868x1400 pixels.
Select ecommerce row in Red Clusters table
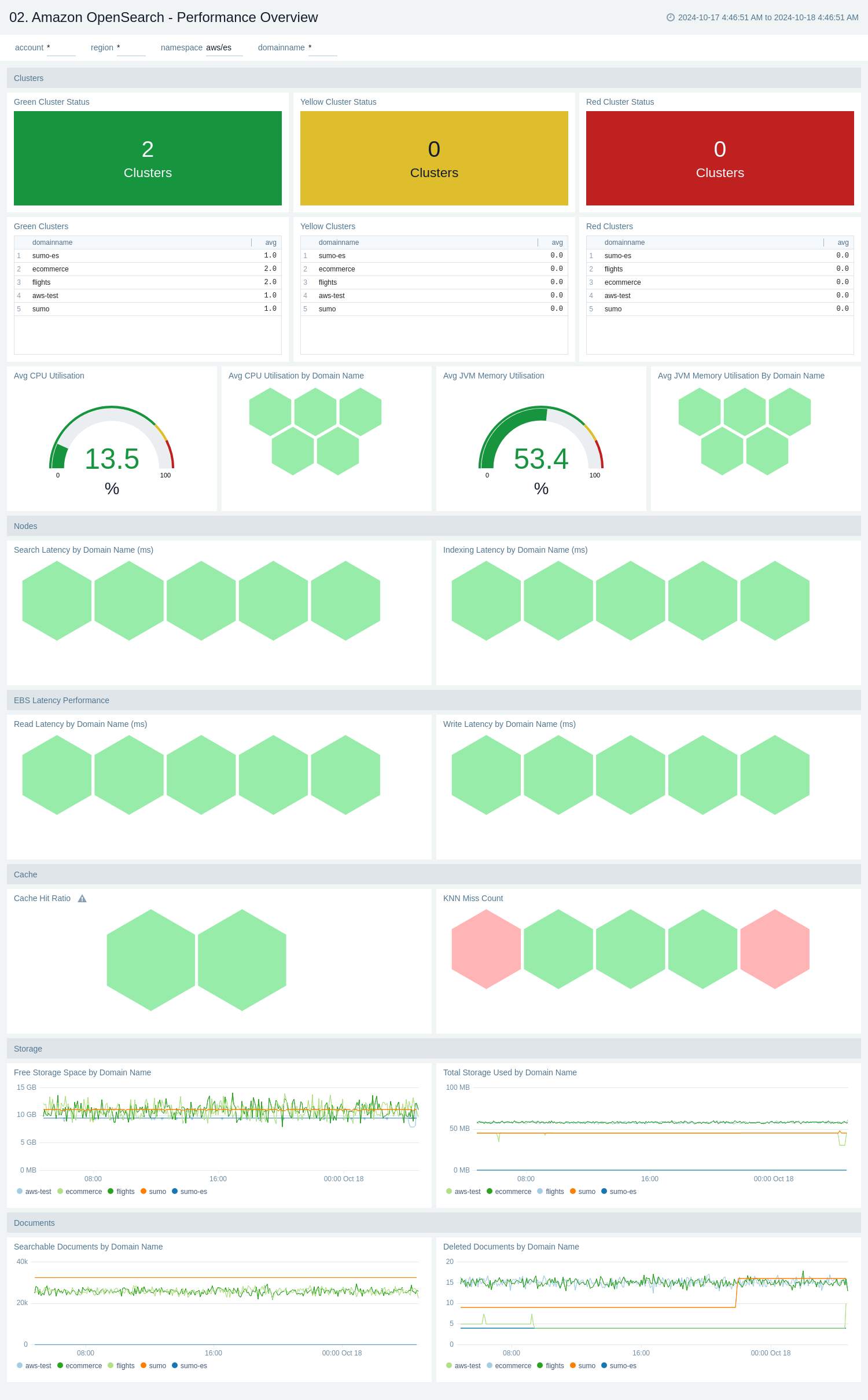tap(720, 282)
